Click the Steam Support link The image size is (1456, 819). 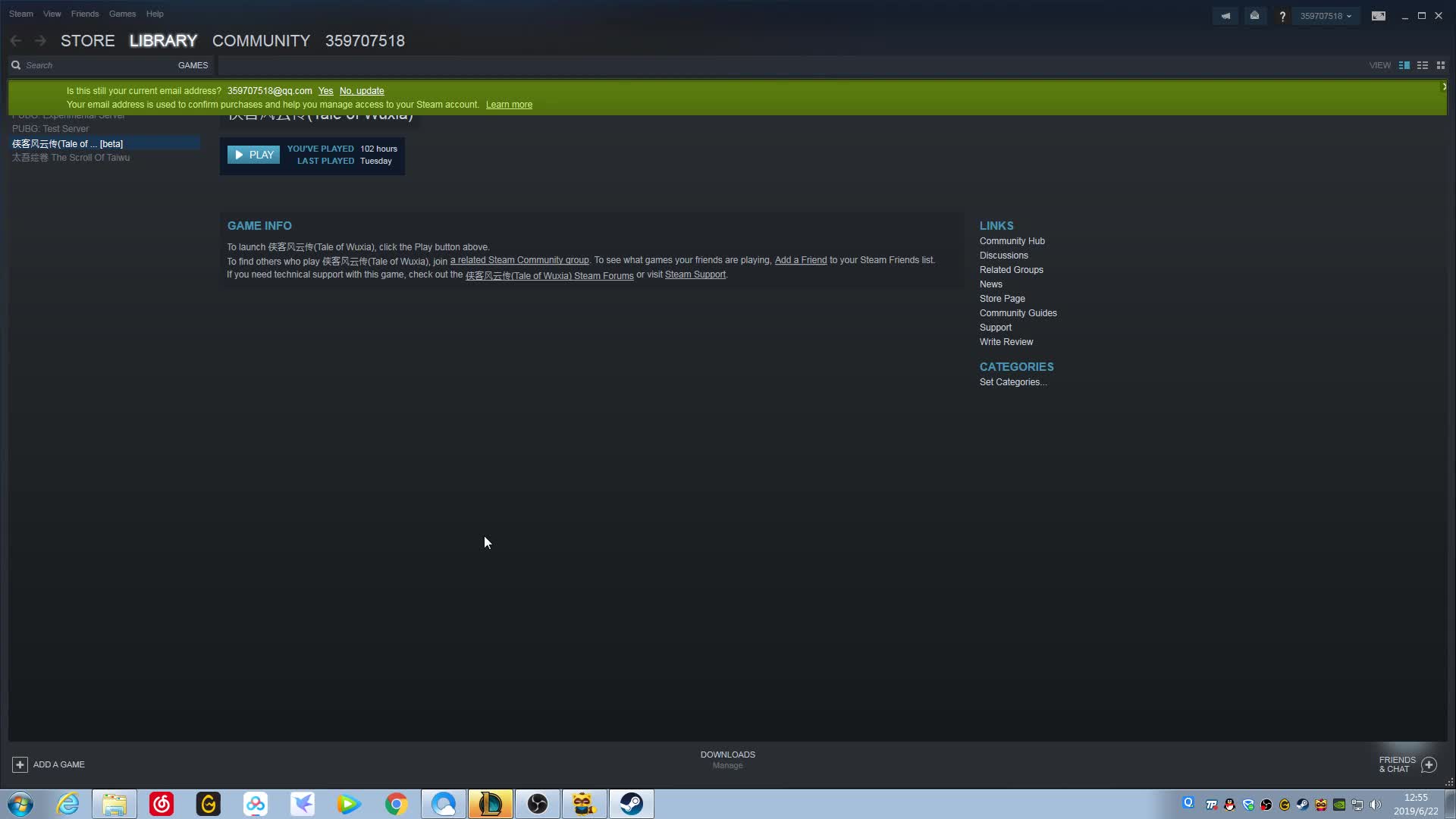coord(695,275)
